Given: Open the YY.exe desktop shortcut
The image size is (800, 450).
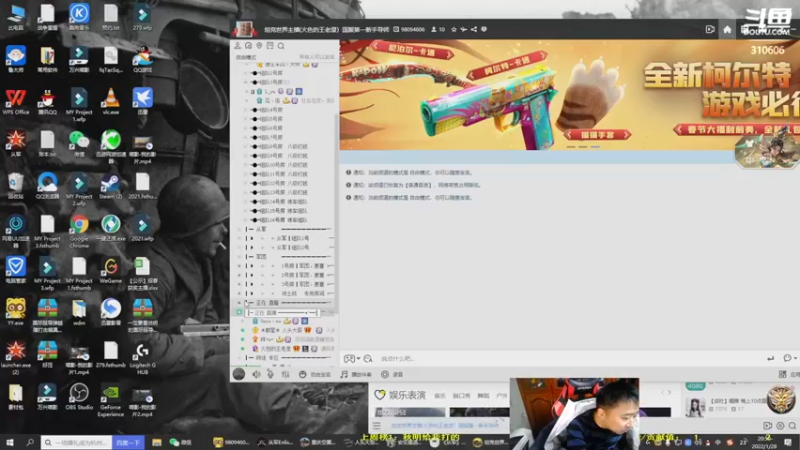Looking at the screenshot, I should (x=16, y=312).
